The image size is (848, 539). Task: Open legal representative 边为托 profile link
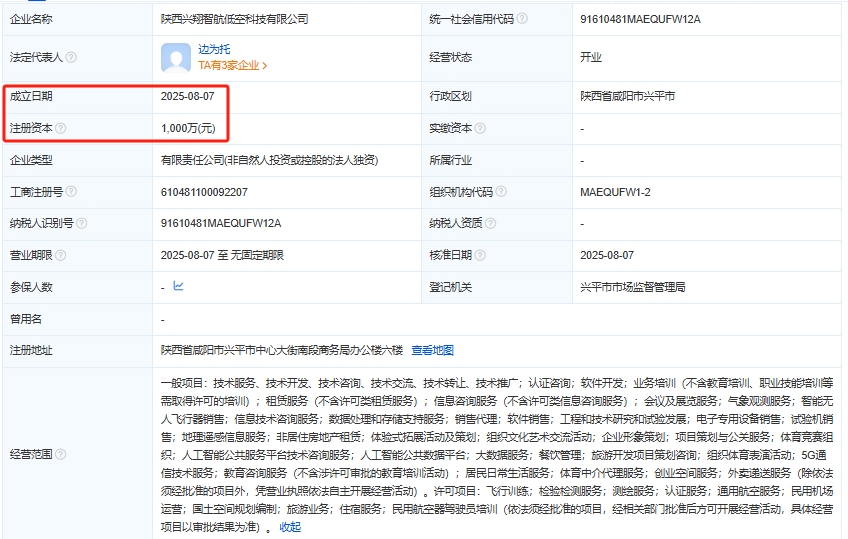(214, 49)
